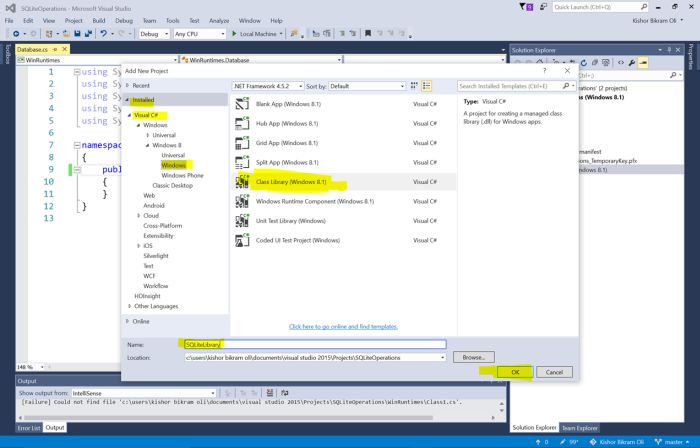Click the View Code icon in Solution Explorer
Screen dimensions: 700x448
coord(621,62)
